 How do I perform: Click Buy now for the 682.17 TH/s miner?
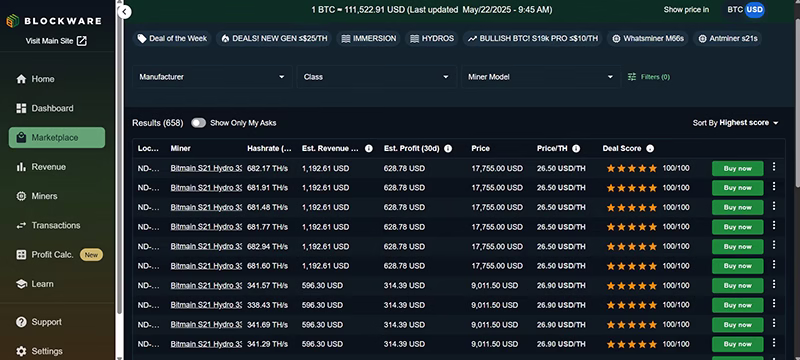tap(737, 169)
